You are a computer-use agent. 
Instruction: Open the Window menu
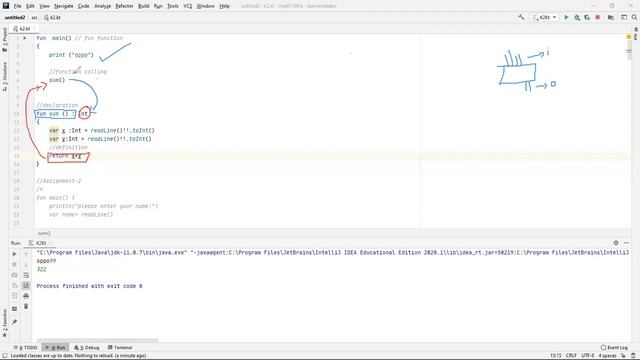click(x=205, y=6)
